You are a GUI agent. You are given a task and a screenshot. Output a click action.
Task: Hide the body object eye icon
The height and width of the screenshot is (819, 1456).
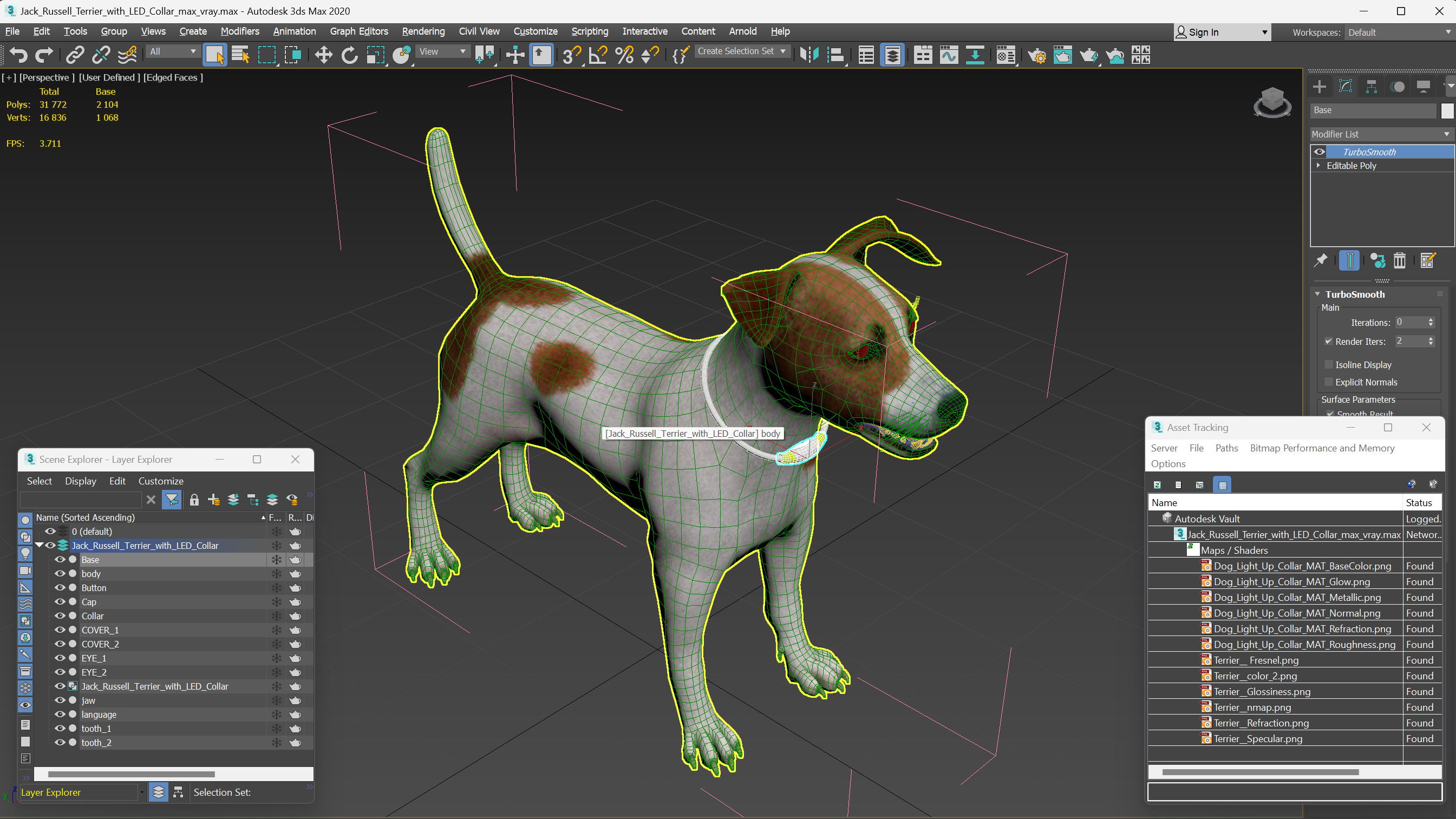coord(60,574)
